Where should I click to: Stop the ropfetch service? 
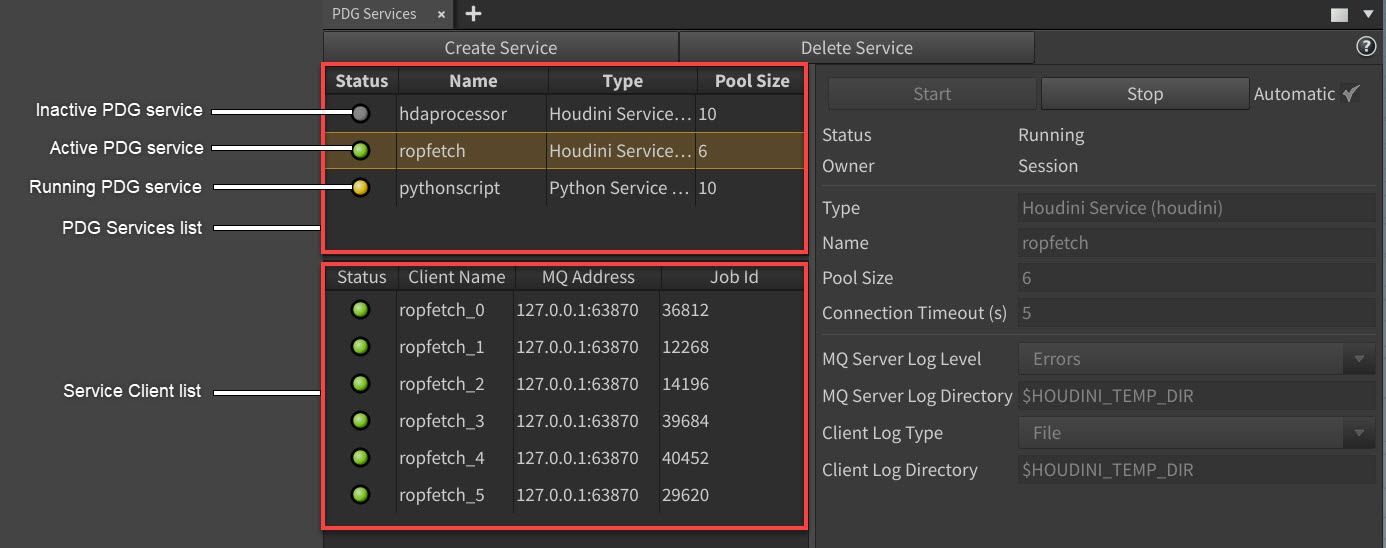tap(1145, 94)
